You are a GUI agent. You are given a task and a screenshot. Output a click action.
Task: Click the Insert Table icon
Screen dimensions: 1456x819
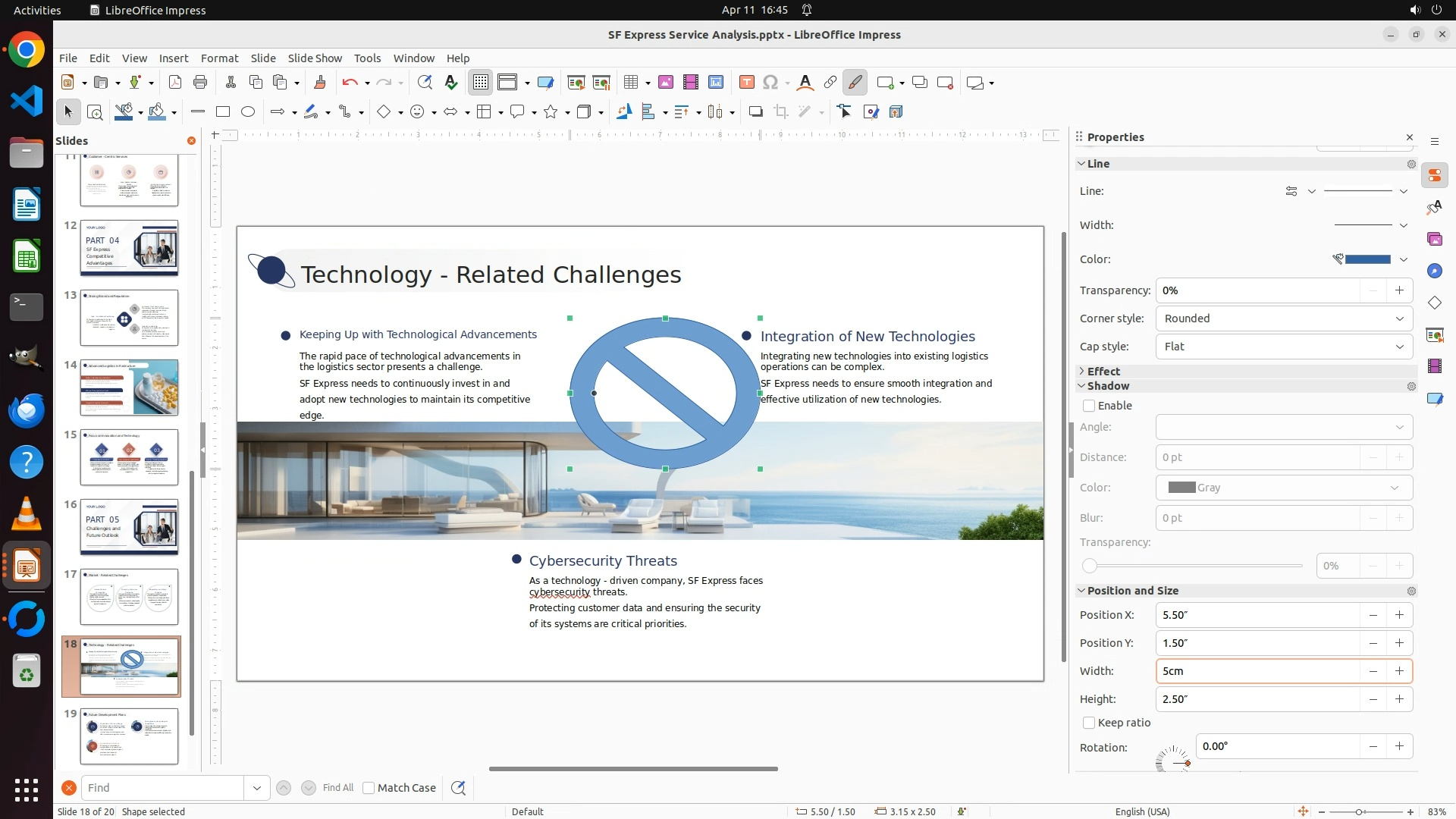click(630, 83)
